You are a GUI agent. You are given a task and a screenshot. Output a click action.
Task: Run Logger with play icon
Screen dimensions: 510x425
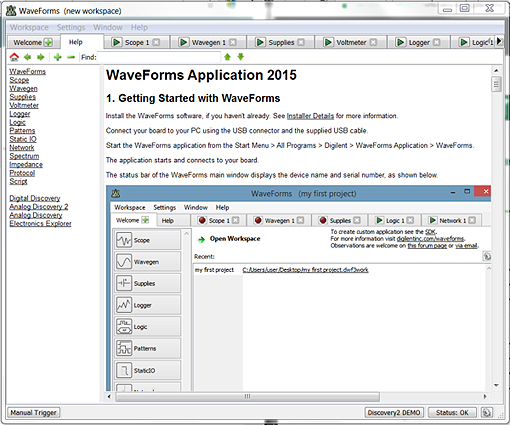400,42
